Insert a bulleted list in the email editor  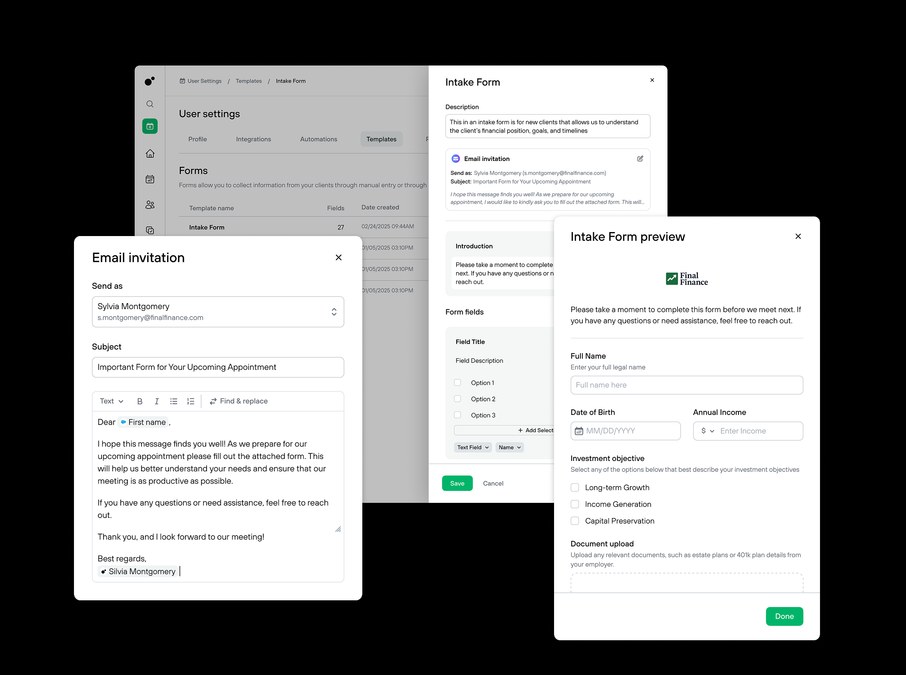point(173,401)
